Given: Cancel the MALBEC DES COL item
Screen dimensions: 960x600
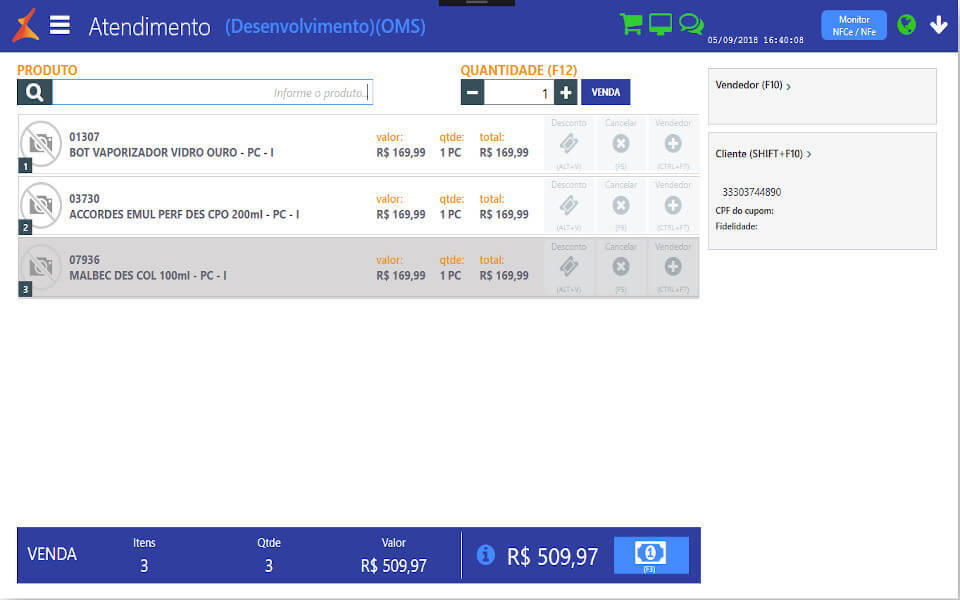Looking at the screenshot, I should tap(621, 267).
